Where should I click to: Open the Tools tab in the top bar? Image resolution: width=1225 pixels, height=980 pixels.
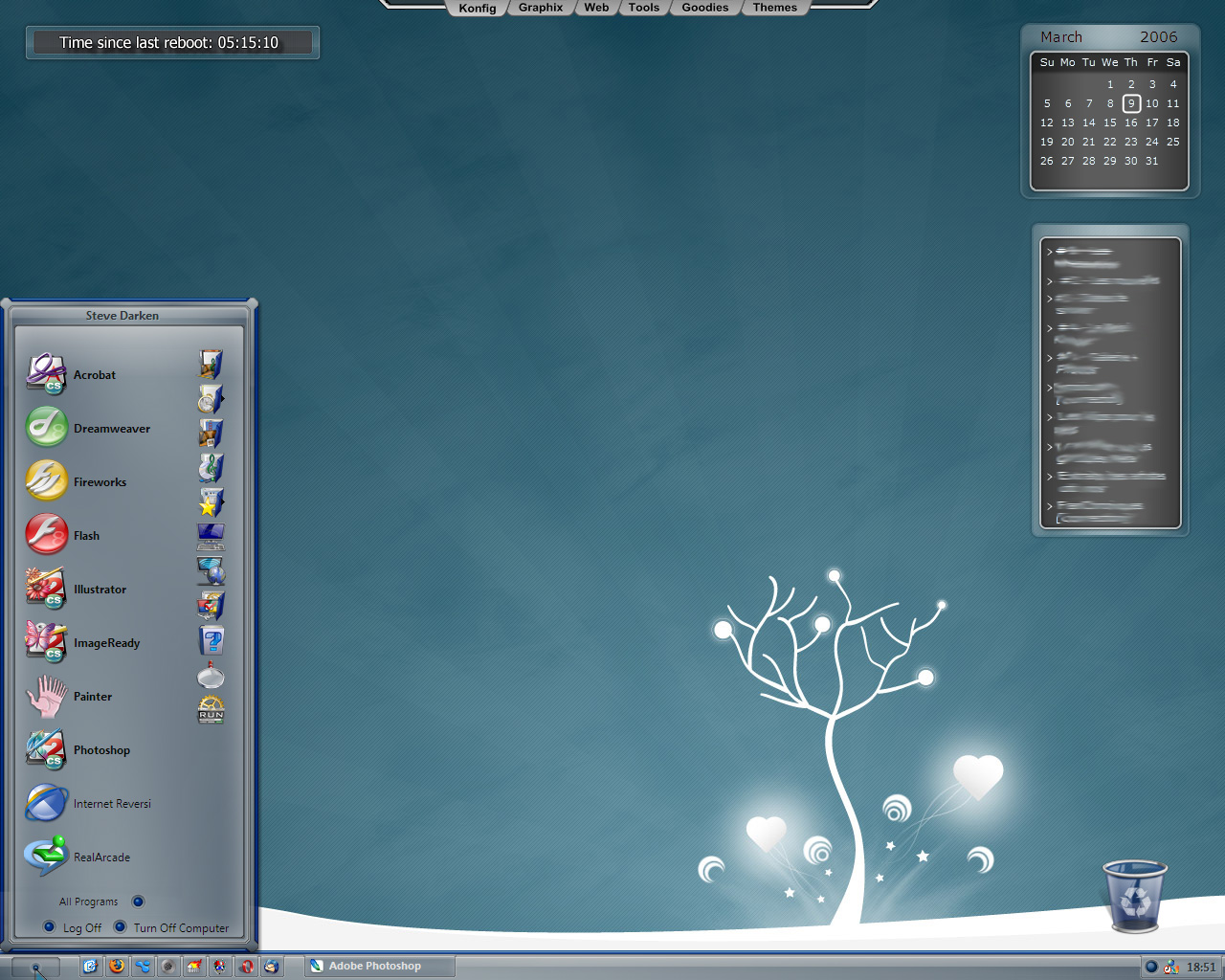click(x=644, y=8)
